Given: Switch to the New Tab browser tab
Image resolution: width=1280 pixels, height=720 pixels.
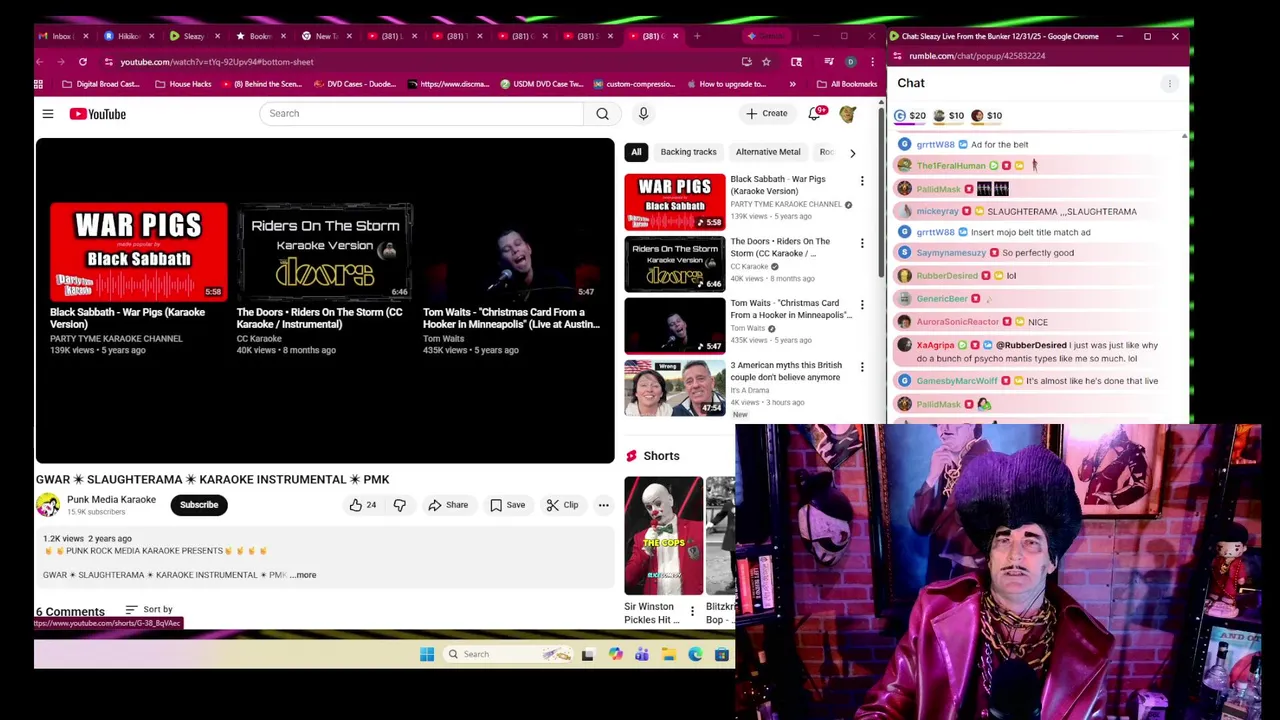Looking at the screenshot, I should (x=326, y=36).
